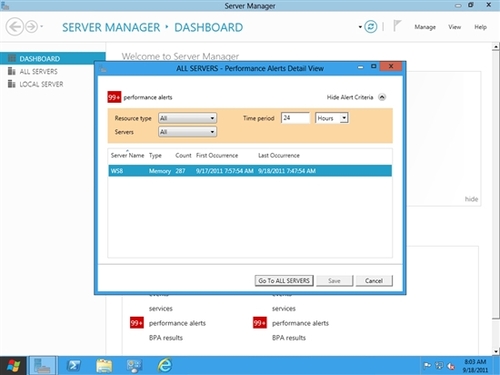Open File Explorer from taskbar
The image size is (500, 375).
click(x=104, y=366)
